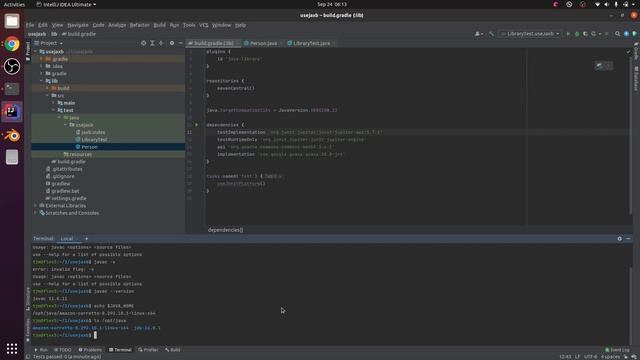Viewport: 640px width, 360px height.
Task: Click the UTF-8 encoding status bar entry
Action: 590,357
